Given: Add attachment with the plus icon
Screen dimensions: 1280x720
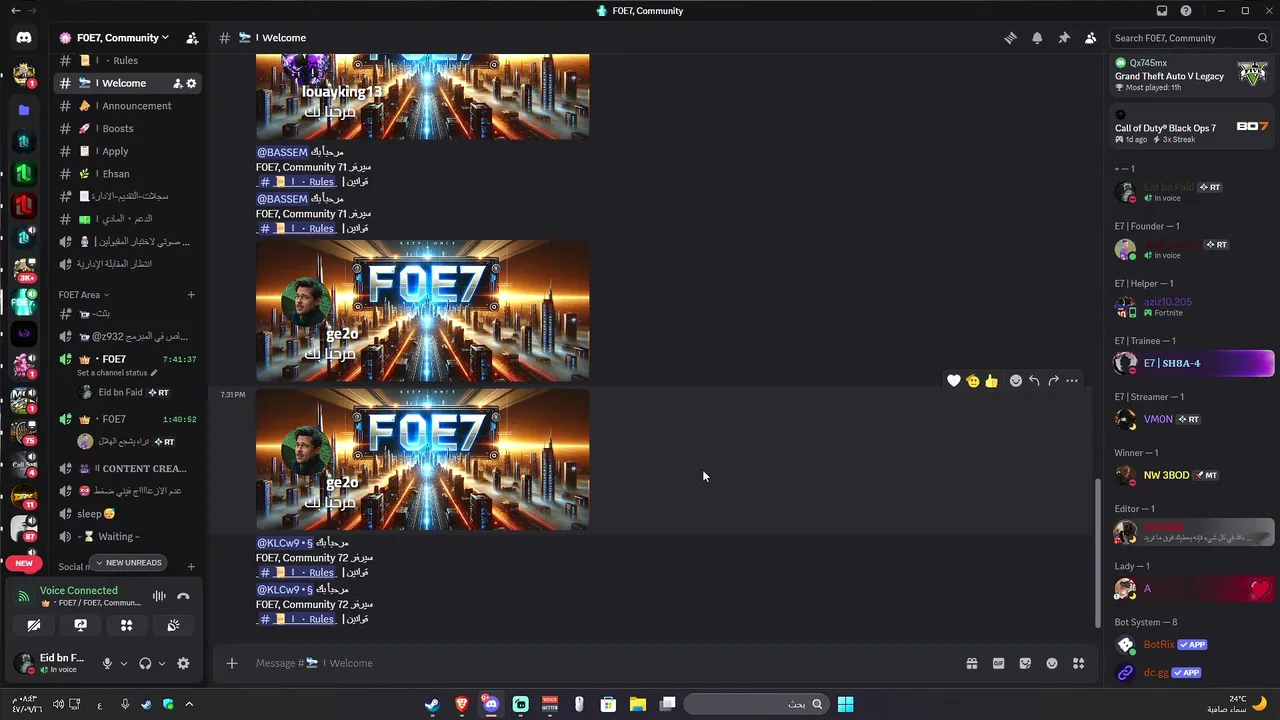Looking at the screenshot, I should coord(232,663).
